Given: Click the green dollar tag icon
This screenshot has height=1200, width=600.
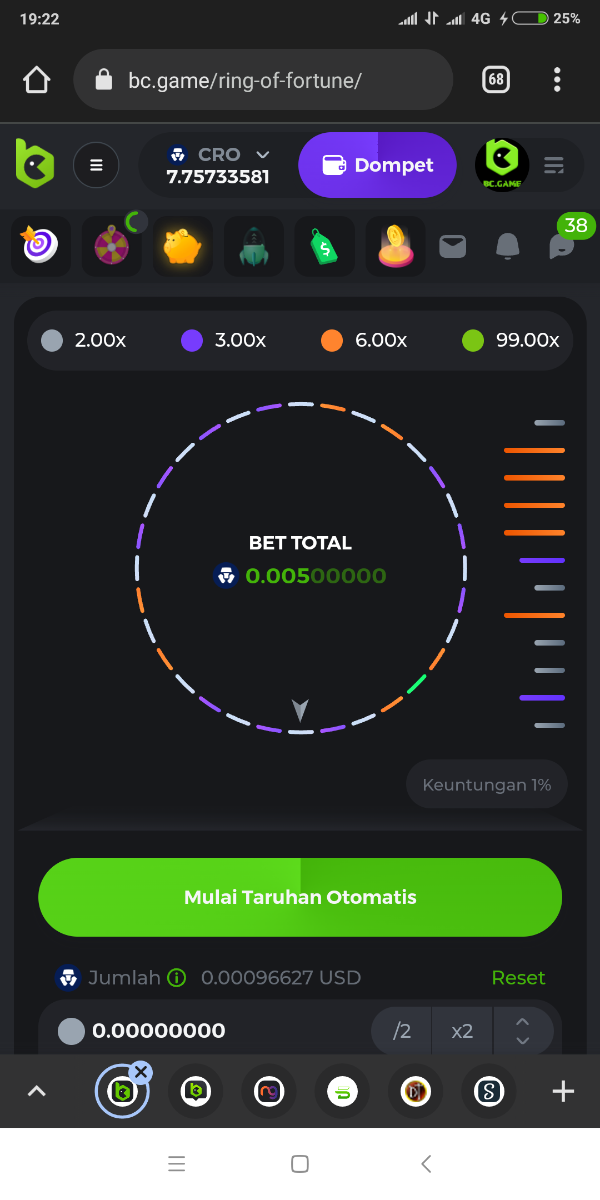Looking at the screenshot, I should (x=324, y=246).
